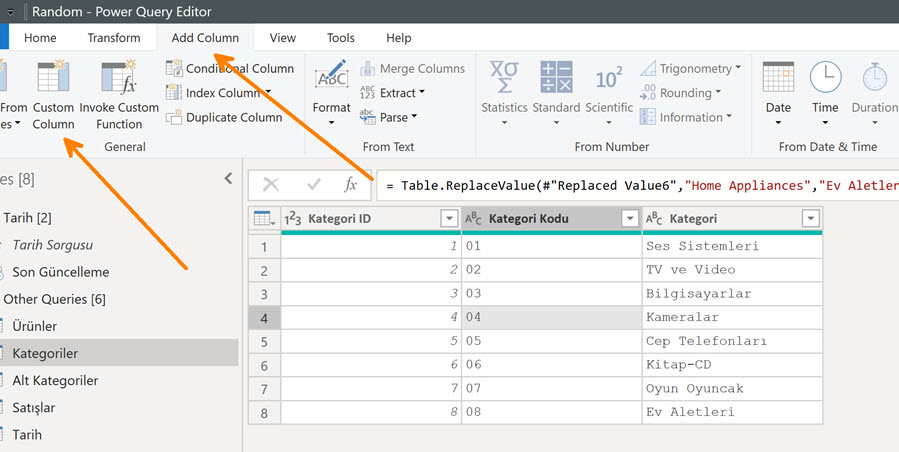Screen dimensions: 899x452
Task: Open the Scientific operations icon
Action: (x=609, y=77)
